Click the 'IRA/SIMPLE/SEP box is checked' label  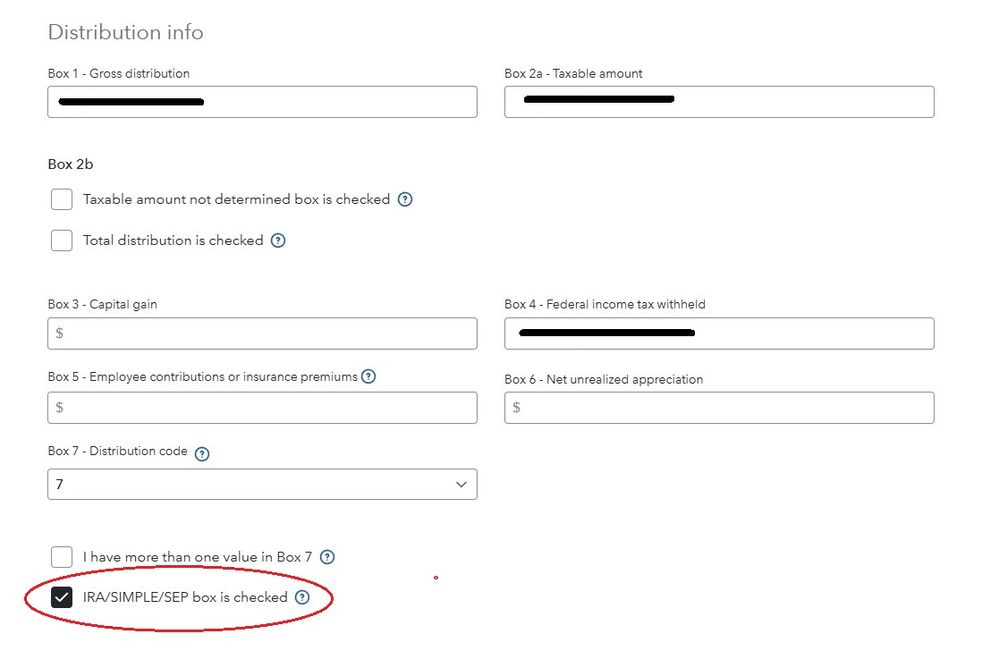[185, 597]
